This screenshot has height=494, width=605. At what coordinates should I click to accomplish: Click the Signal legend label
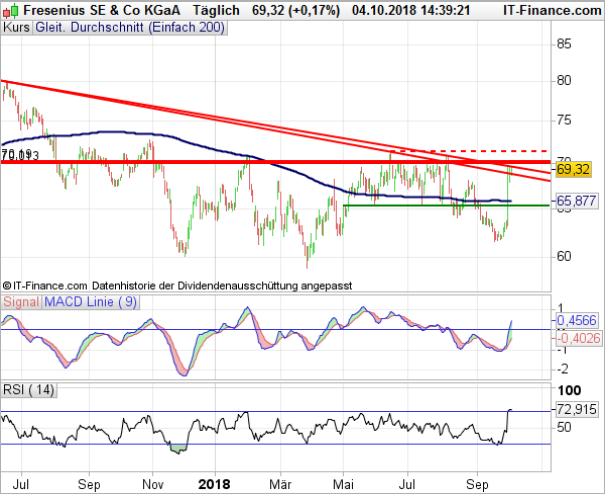point(21,302)
